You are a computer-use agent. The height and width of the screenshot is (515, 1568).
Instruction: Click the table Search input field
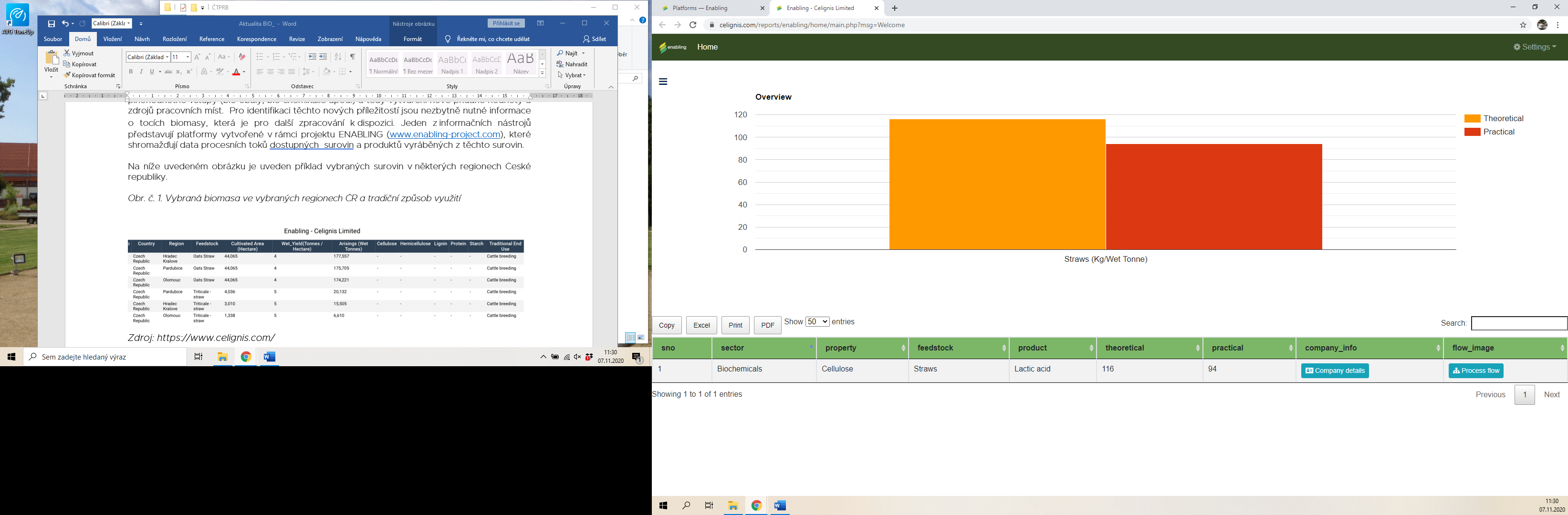click(x=1519, y=323)
